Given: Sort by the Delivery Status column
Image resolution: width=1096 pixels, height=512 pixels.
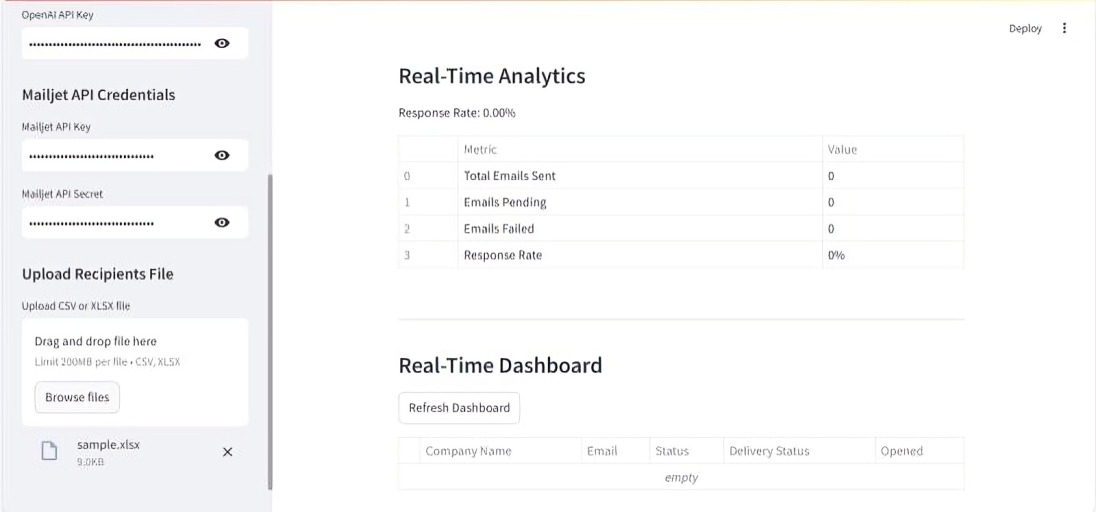Looking at the screenshot, I should point(769,451).
